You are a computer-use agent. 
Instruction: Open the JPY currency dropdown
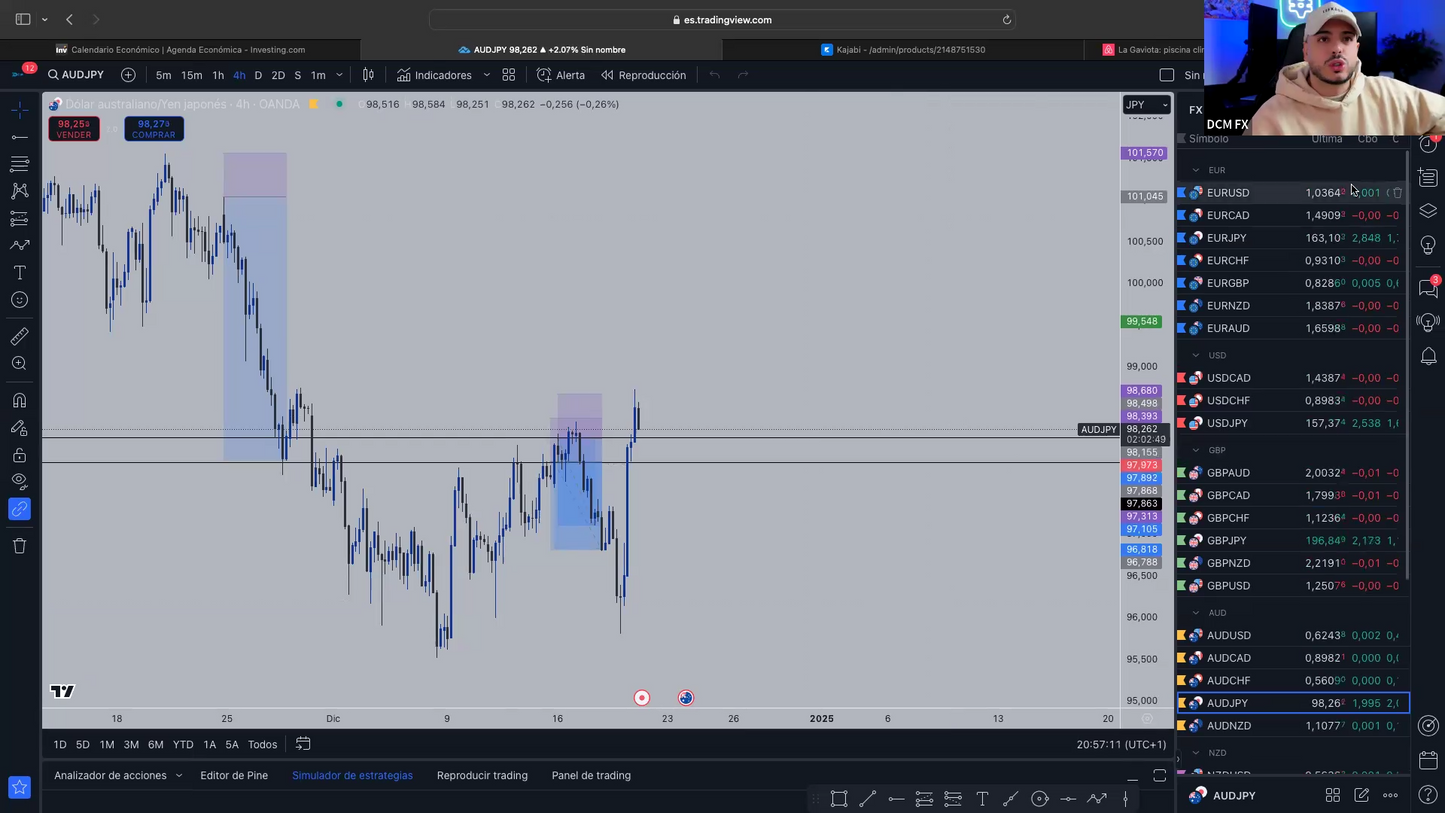coord(1146,105)
